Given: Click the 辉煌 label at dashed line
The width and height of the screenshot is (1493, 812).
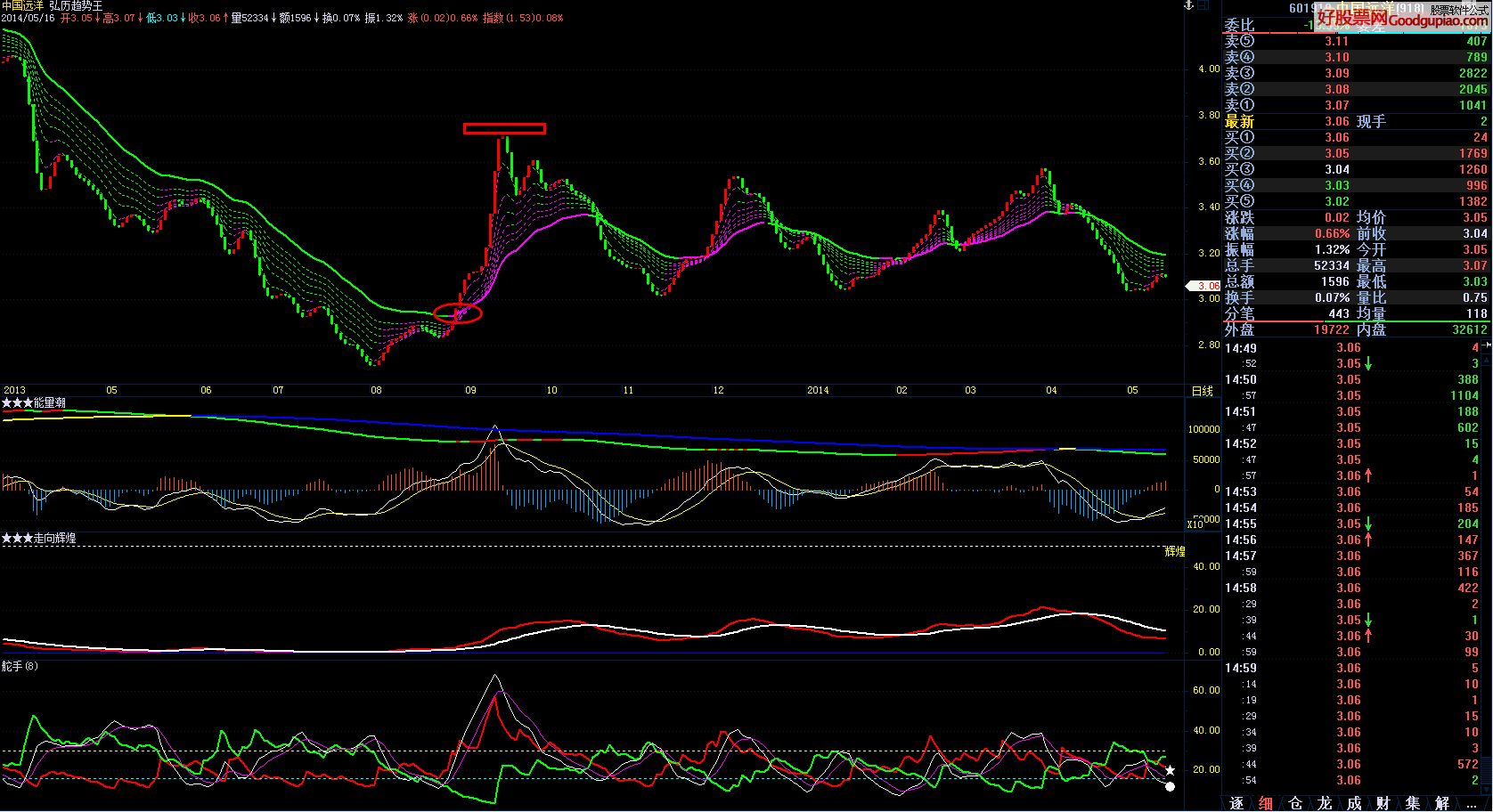Looking at the screenshot, I should [1175, 552].
